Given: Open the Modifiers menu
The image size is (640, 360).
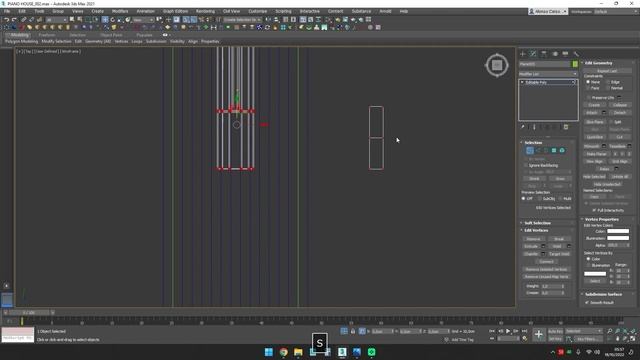Looking at the screenshot, I should click(x=120, y=11).
